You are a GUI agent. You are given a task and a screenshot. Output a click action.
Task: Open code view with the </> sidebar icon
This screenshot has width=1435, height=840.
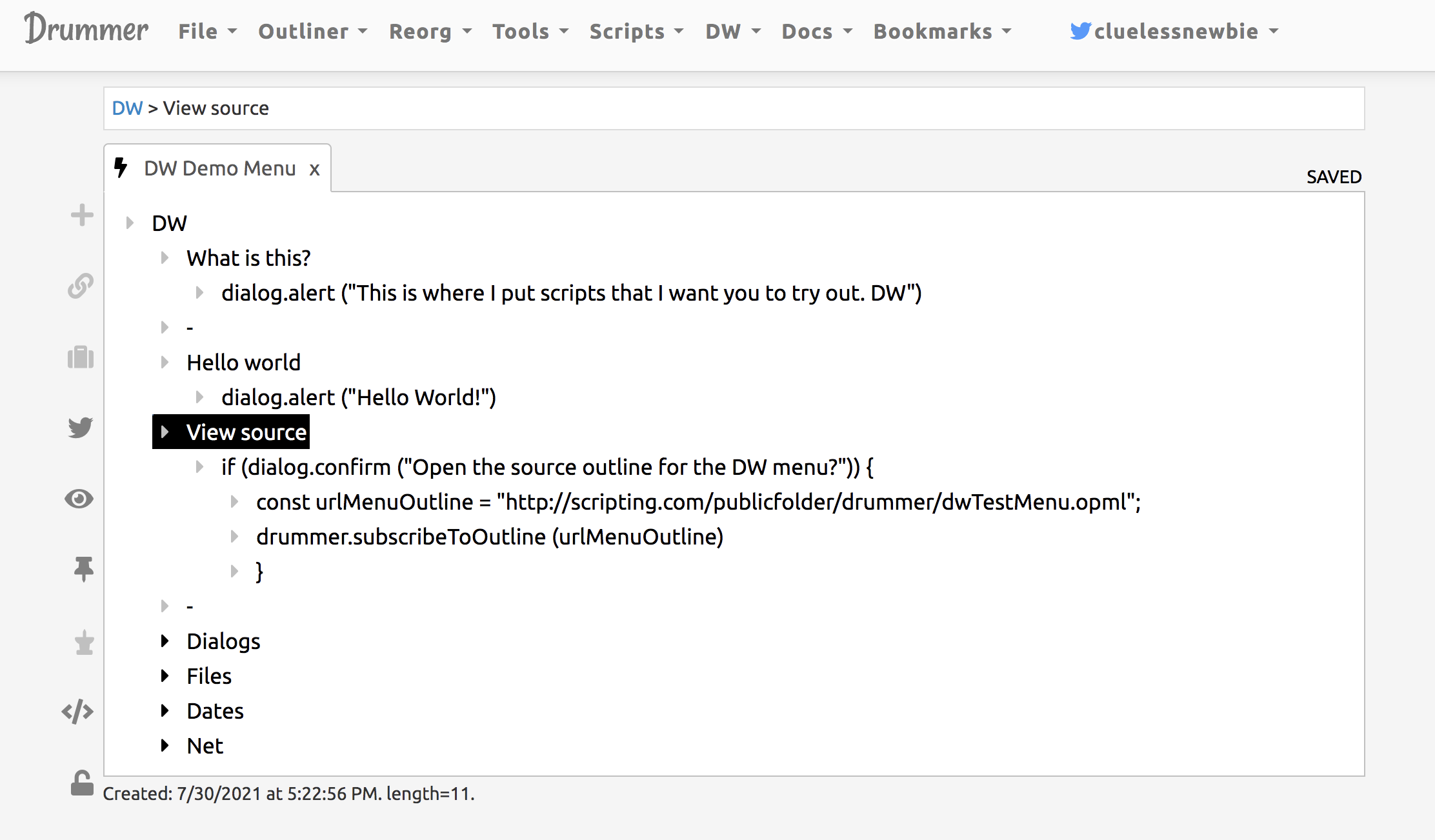point(77,711)
